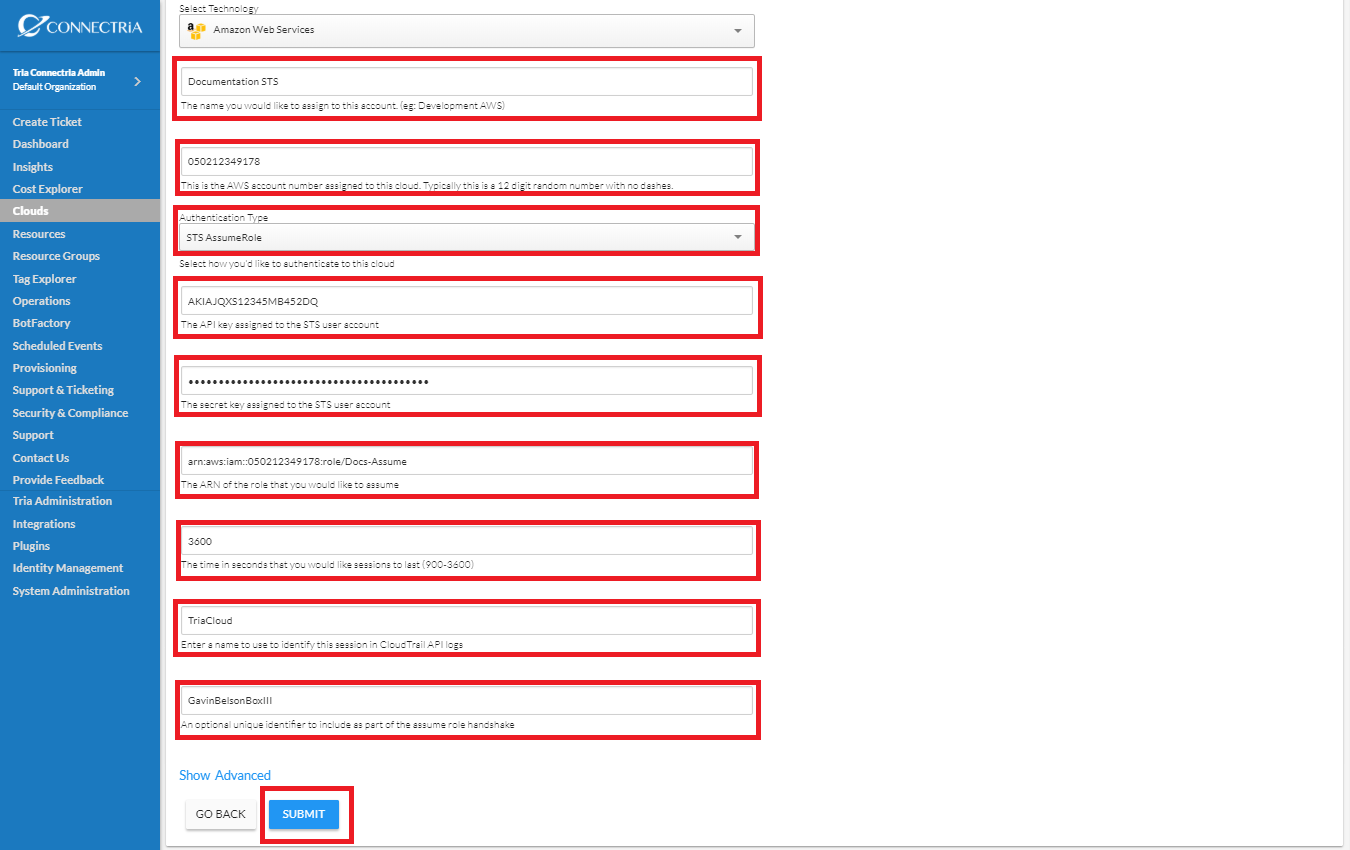Click the masked secret key field
The image size is (1350, 850).
point(467,381)
